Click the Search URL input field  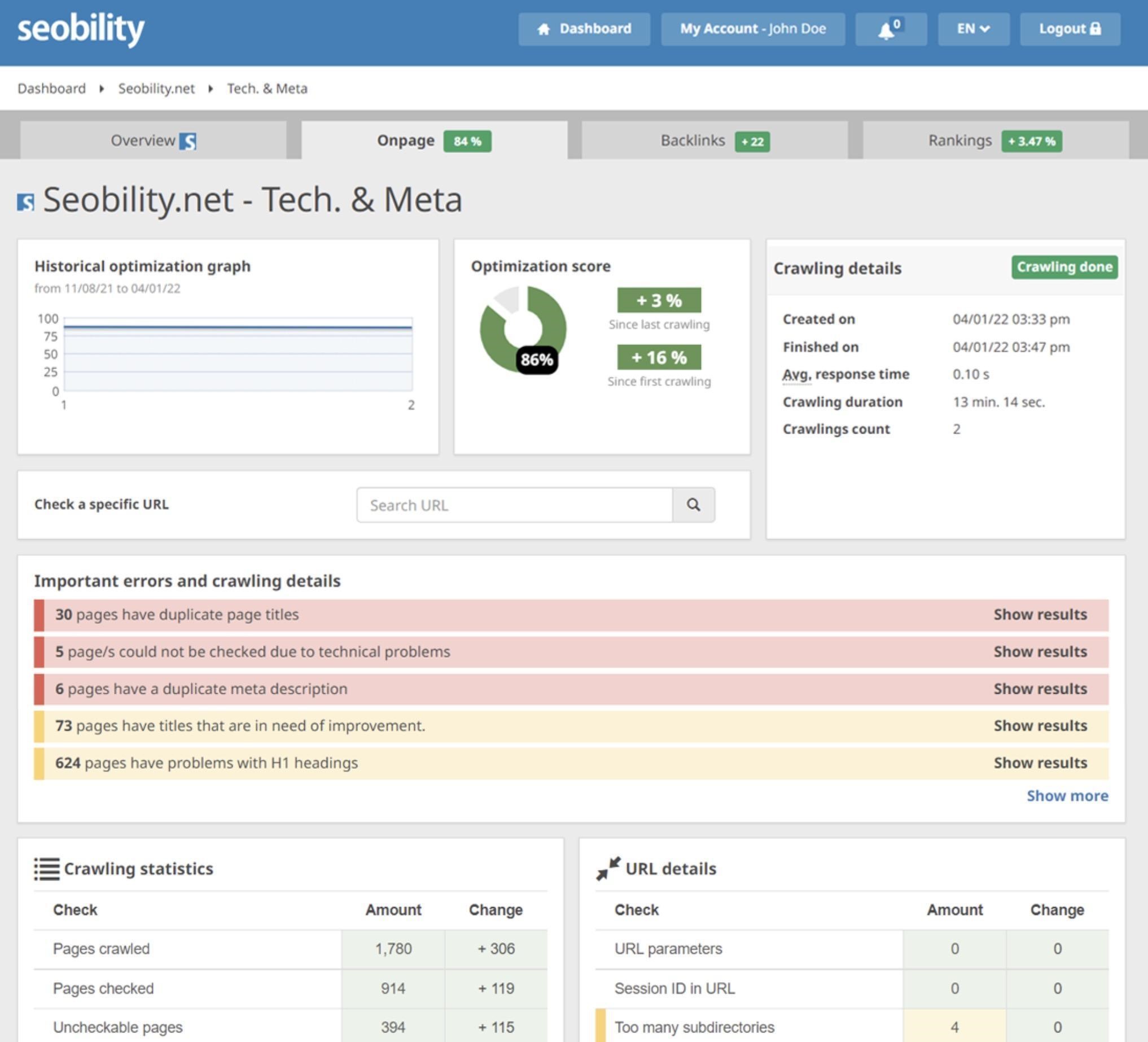click(x=515, y=504)
